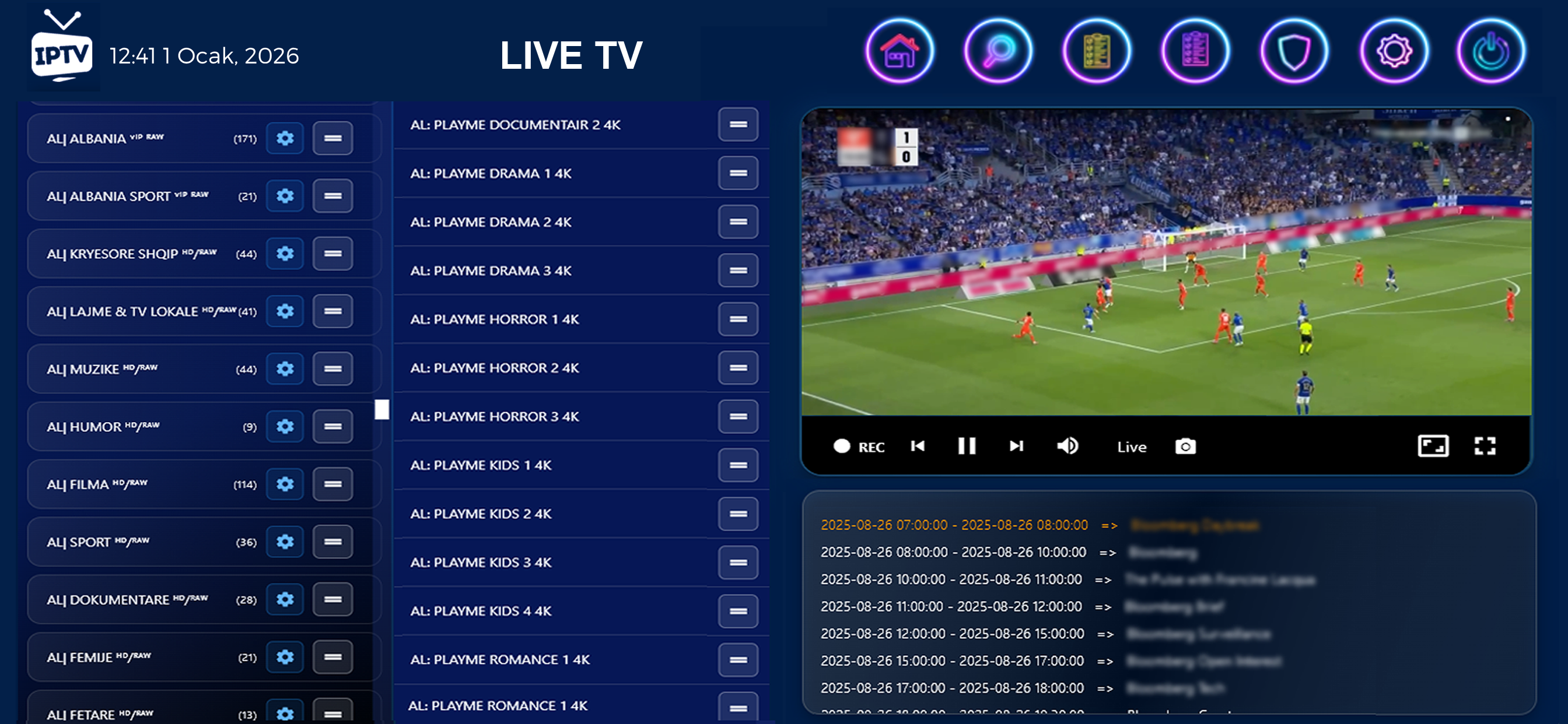Screen dimensions: 1568x724
Task: Open the settings gear in top bar
Action: [1394, 51]
